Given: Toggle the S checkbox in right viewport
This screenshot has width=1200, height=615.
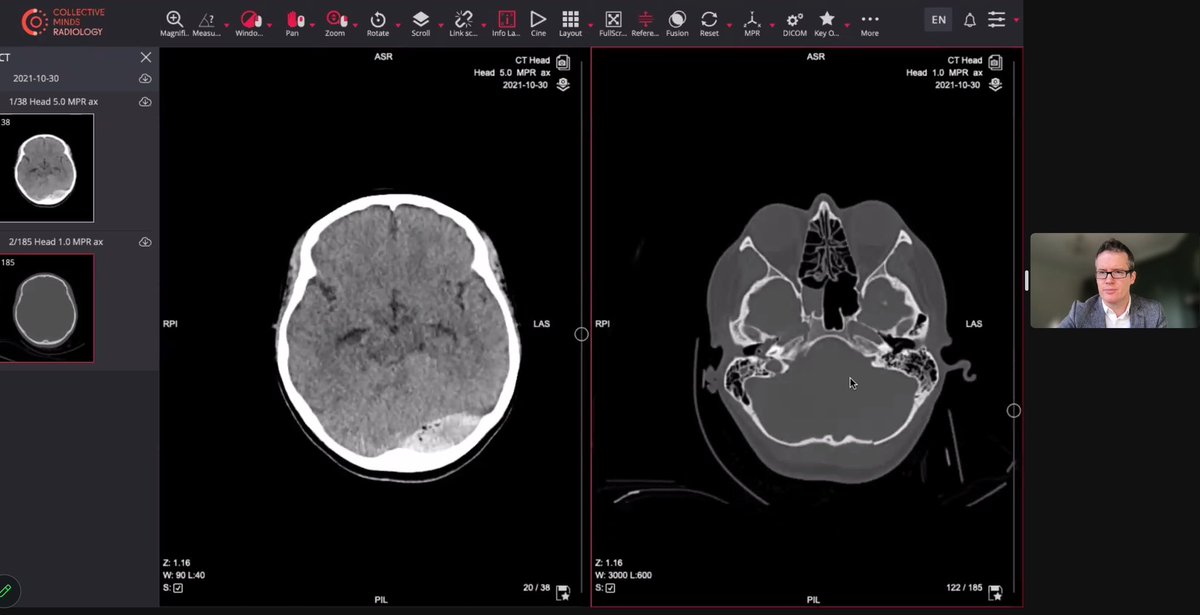Looking at the screenshot, I should pos(610,588).
